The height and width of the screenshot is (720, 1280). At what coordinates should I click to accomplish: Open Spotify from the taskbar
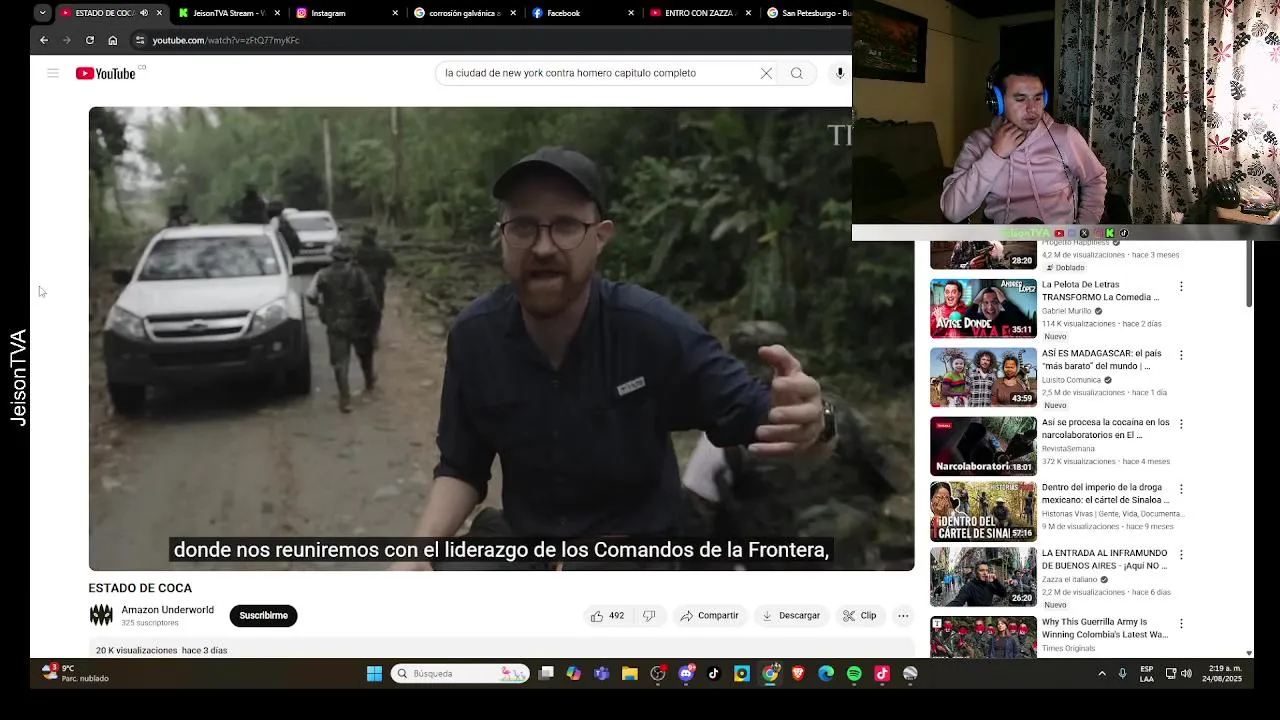pos(854,674)
